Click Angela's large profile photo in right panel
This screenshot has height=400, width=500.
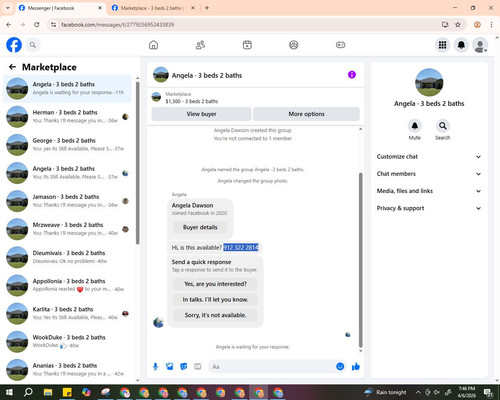tap(429, 82)
